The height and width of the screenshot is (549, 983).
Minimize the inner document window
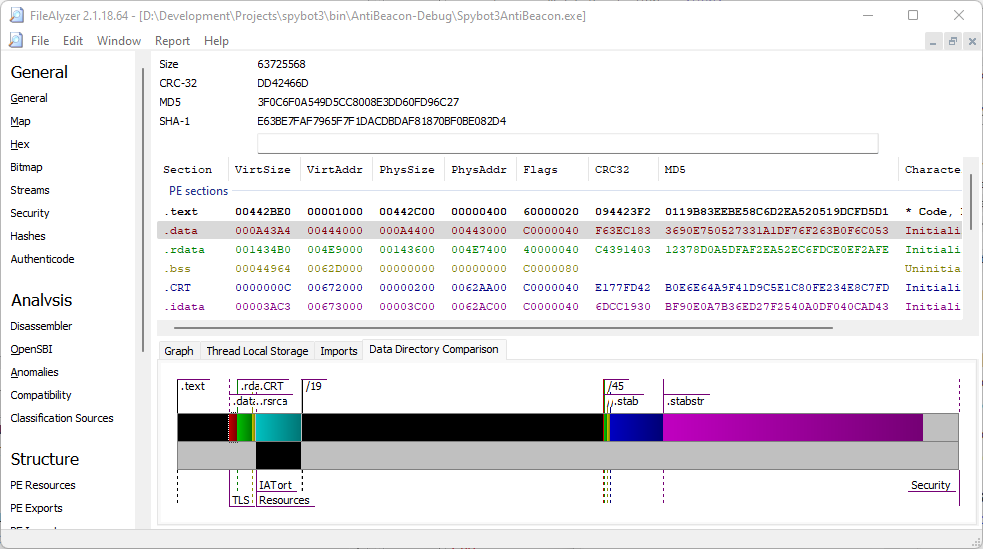coord(933,41)
